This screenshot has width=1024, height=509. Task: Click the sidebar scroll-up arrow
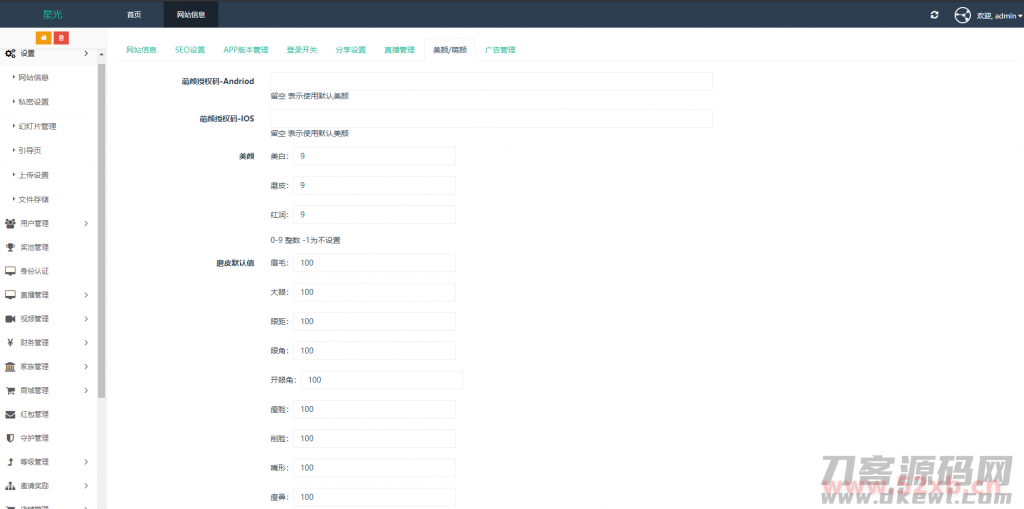pyautogui.click(x=101, y=54)
